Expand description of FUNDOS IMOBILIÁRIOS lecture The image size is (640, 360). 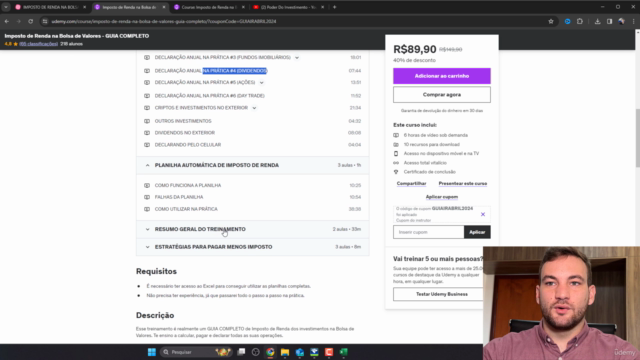coord(297,58)
